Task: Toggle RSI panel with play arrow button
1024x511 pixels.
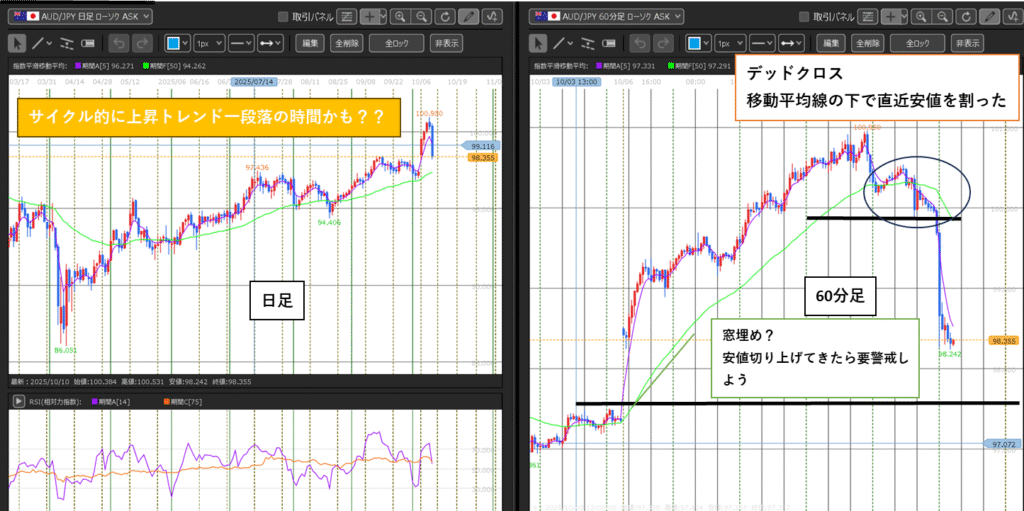Action: [18, 401]
